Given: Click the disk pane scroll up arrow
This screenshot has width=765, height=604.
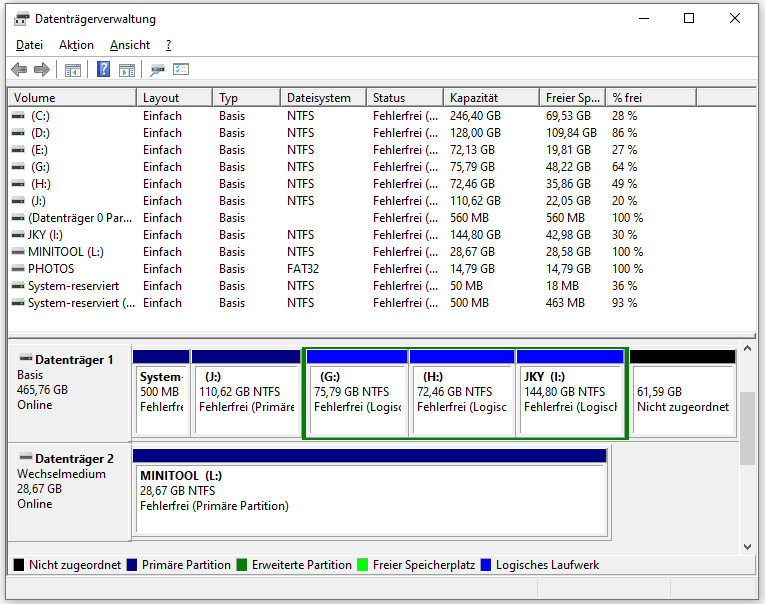Looking at the screenshot, I should (x=747, y=348).
